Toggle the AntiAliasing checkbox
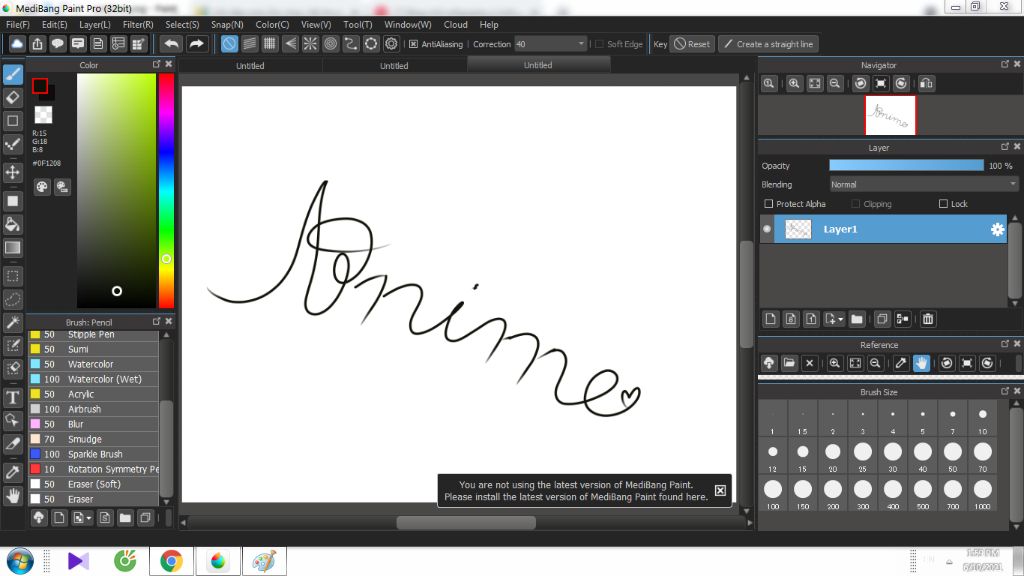 click(413, 44)
